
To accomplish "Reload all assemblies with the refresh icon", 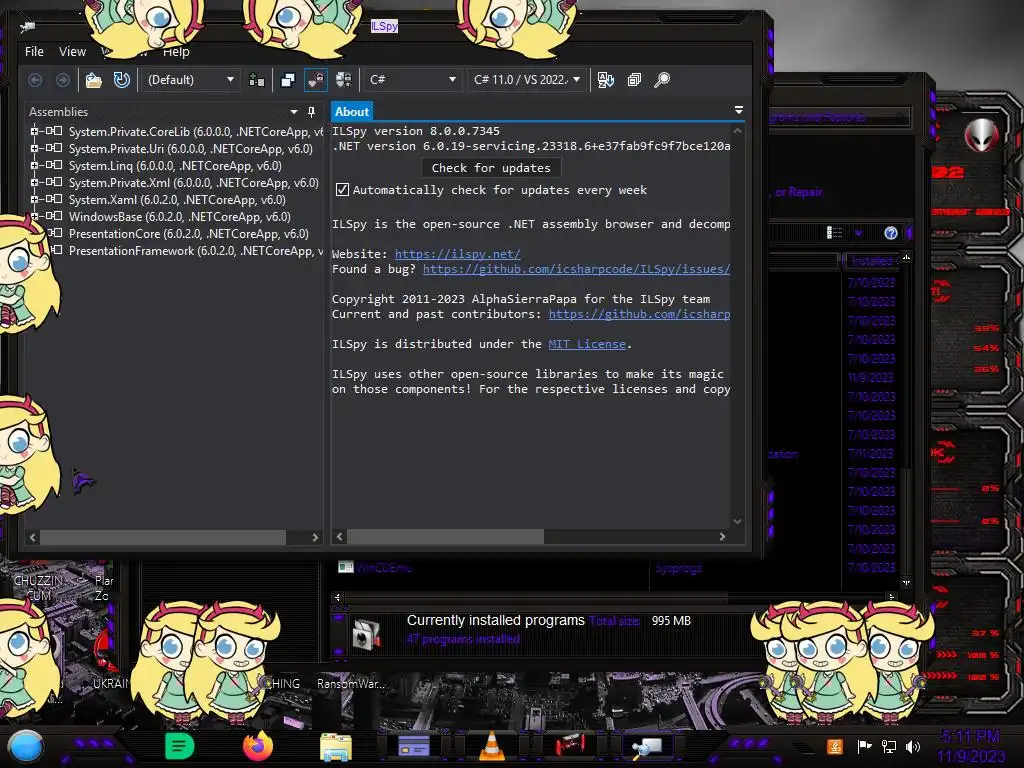I will (121, 80).
